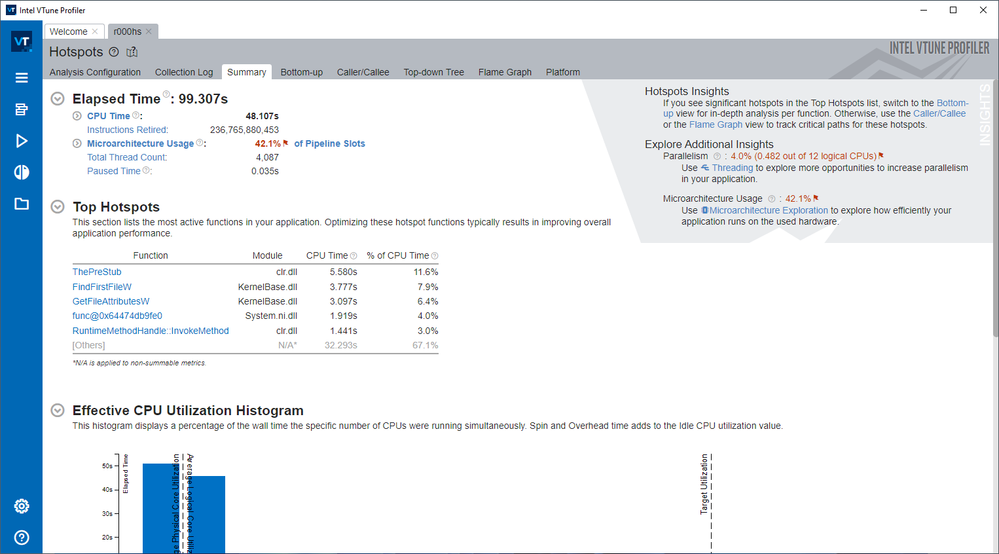Image resolution: width=999 pixels, height=554 pixels.
Task: Click the VTune logo icon in the sidebar
Action: 21,42
